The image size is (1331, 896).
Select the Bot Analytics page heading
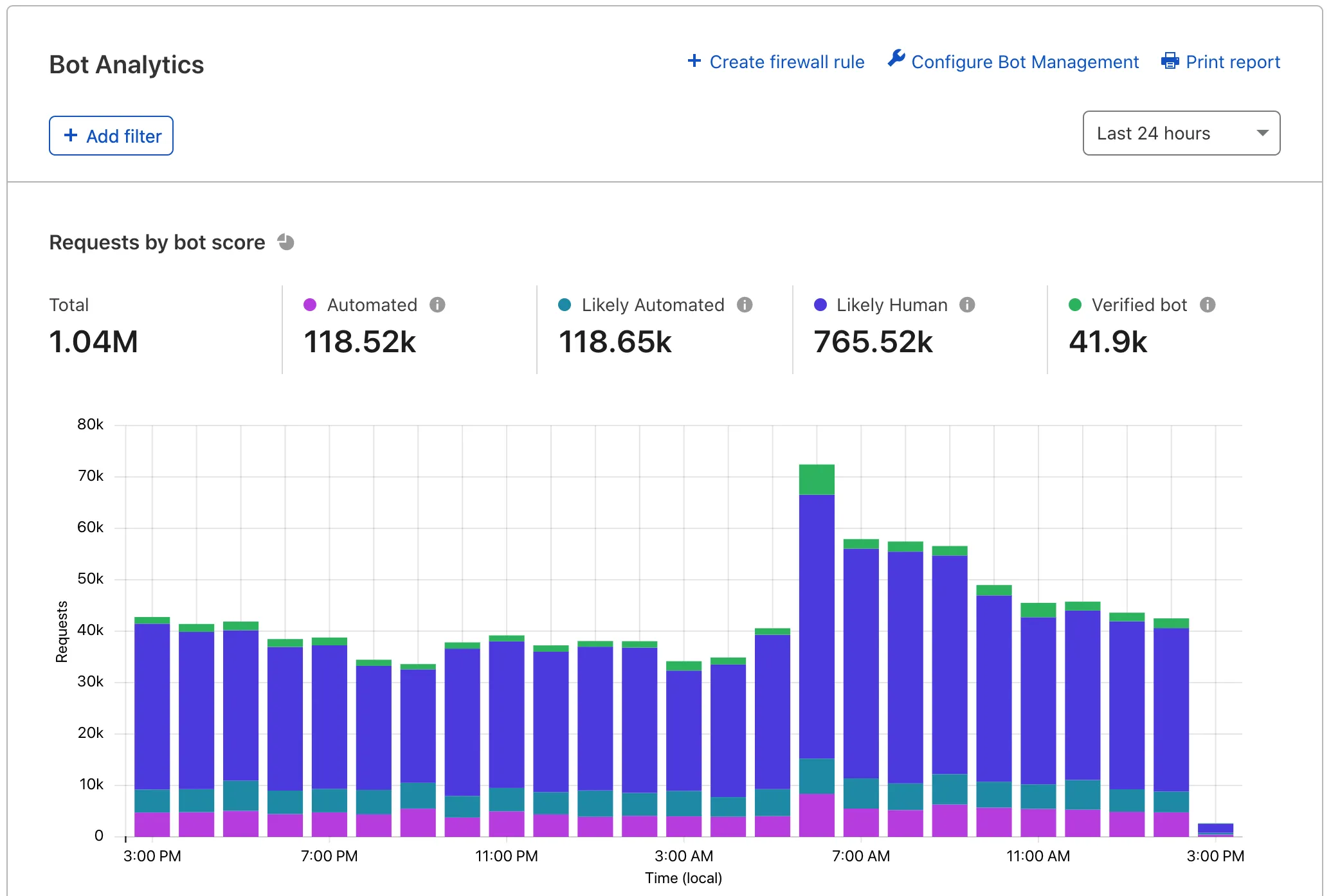click(127, 64)
